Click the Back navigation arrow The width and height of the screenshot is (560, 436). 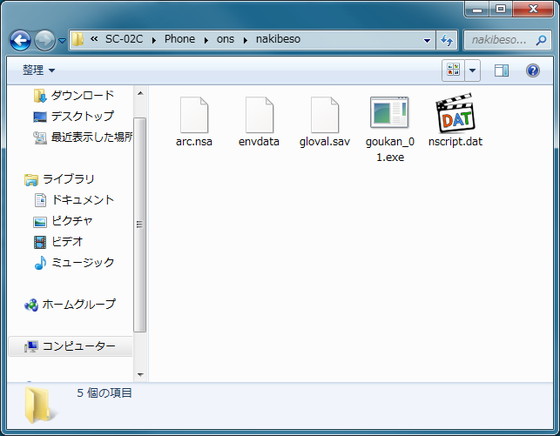pyautogui.click(x=20, y=40)
